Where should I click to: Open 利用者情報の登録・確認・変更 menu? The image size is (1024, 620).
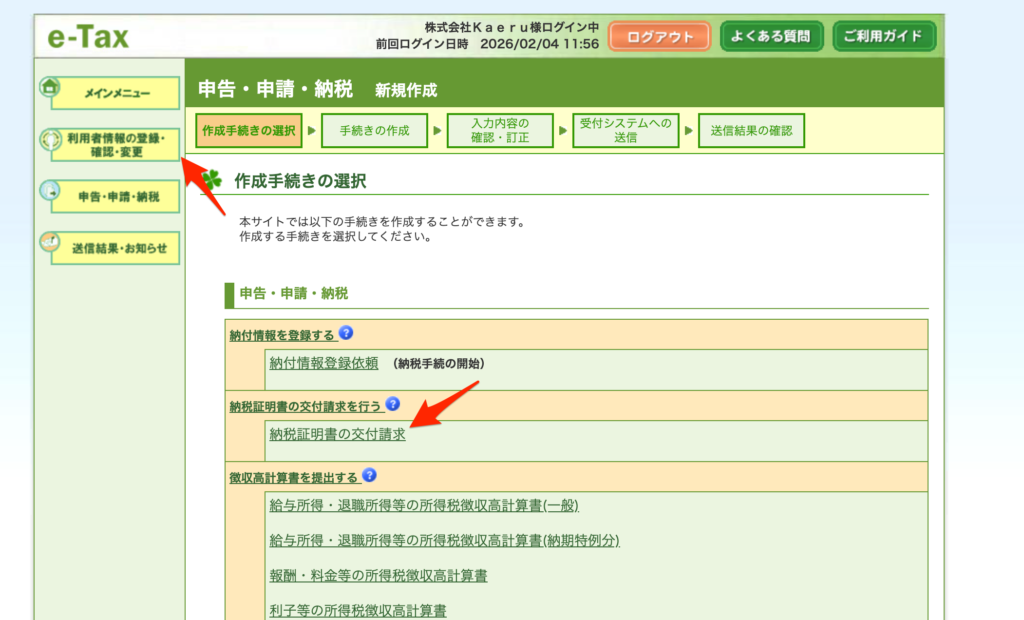pos(116,145)
